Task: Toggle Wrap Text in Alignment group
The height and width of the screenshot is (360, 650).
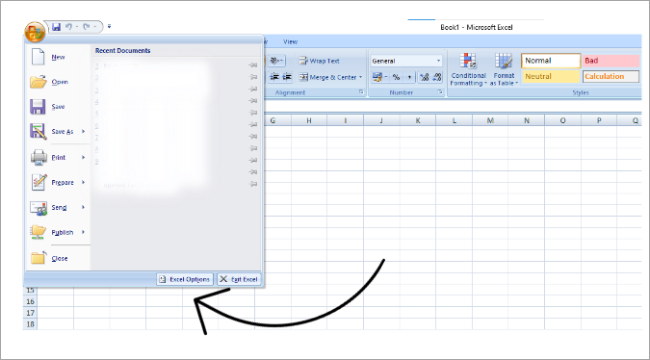Action: tap(319, 61)
